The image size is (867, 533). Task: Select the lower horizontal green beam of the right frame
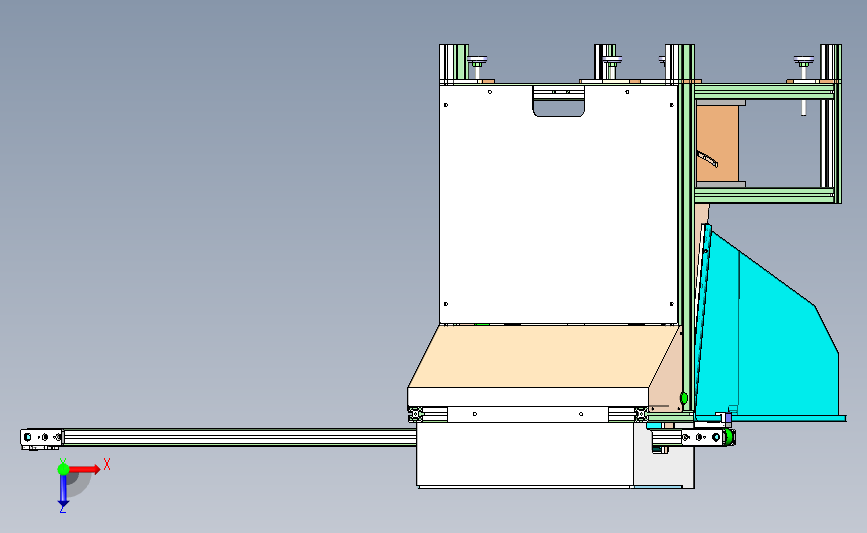[x=764, y=195]
